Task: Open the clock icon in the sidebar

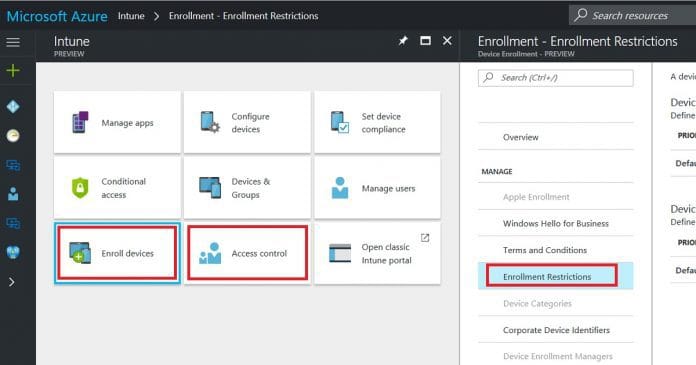Action: [13, 135]
